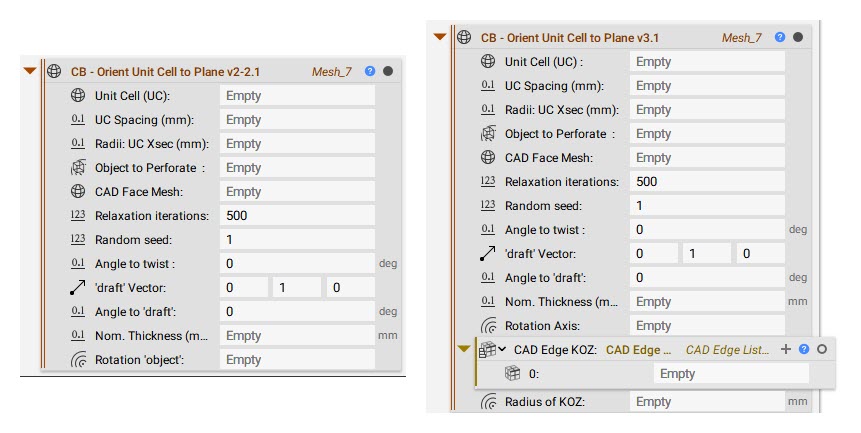Viewport: 861px width, 433px height.
Task: Click globe icon beside v2-2.1 block title
Action: pos(54,71)
